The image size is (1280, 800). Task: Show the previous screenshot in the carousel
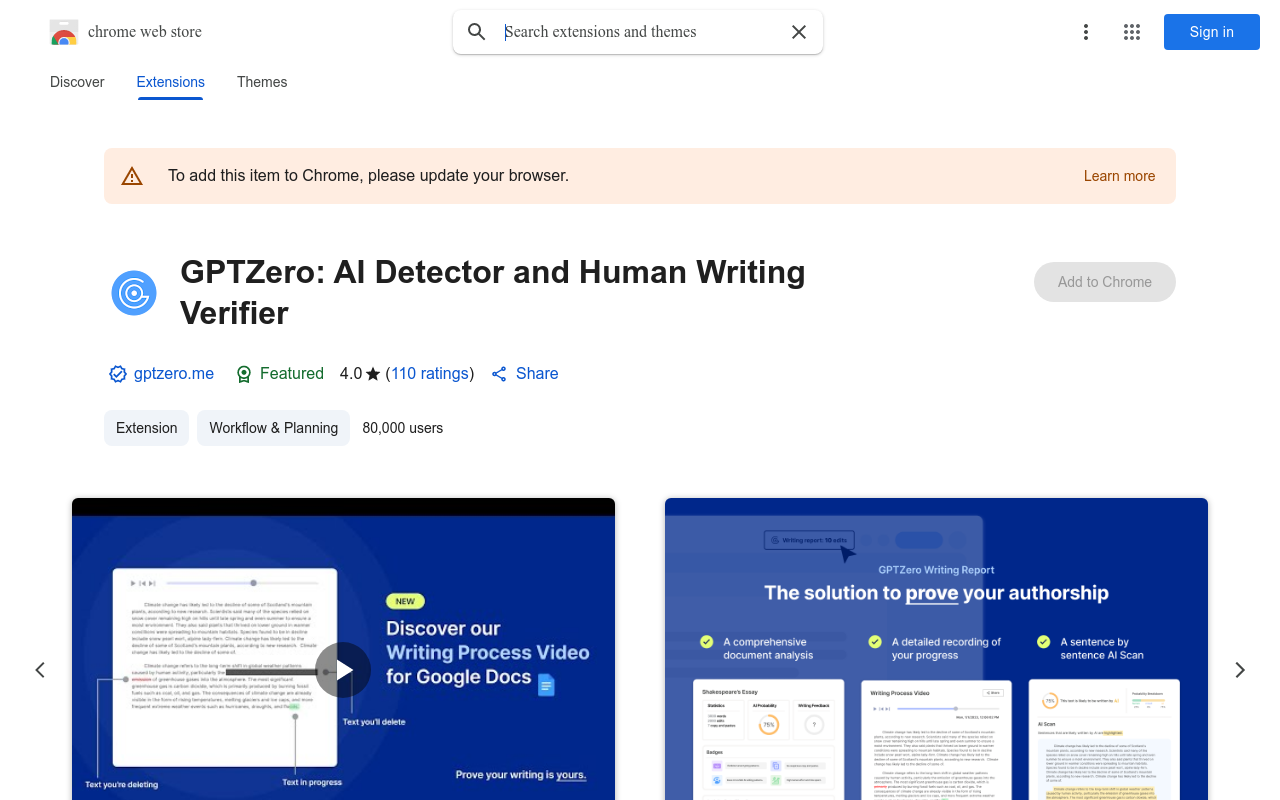coord(40,670)
